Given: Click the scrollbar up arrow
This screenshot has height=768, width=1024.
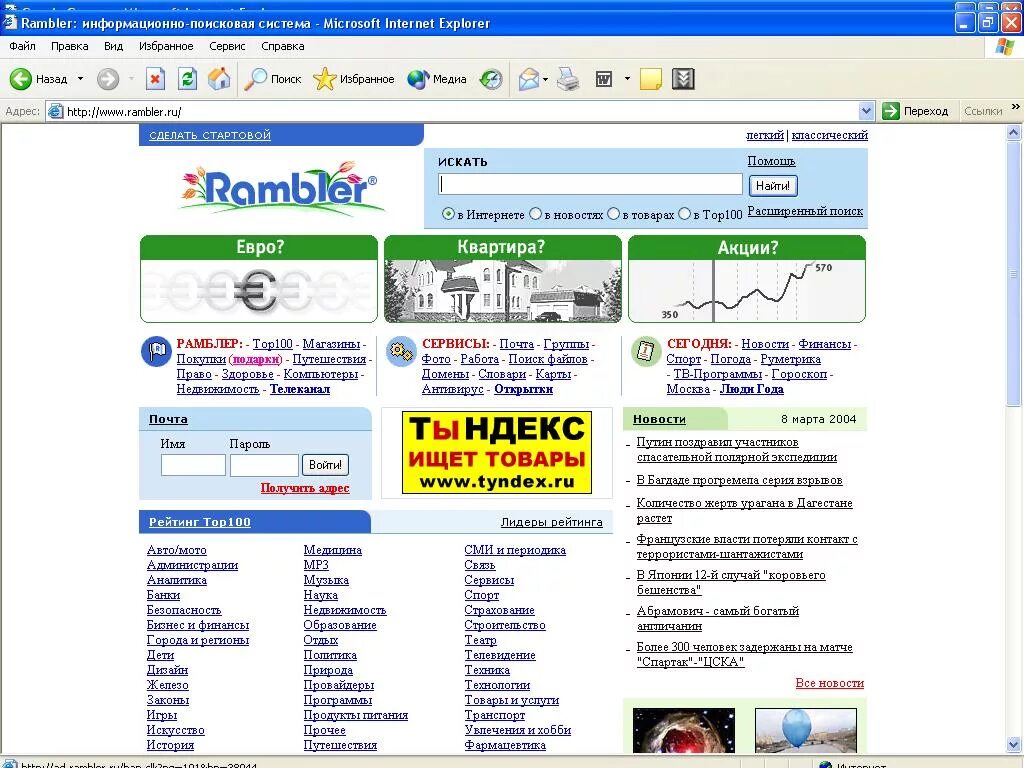Looking at the screenshot, I should pos(1014,133).
